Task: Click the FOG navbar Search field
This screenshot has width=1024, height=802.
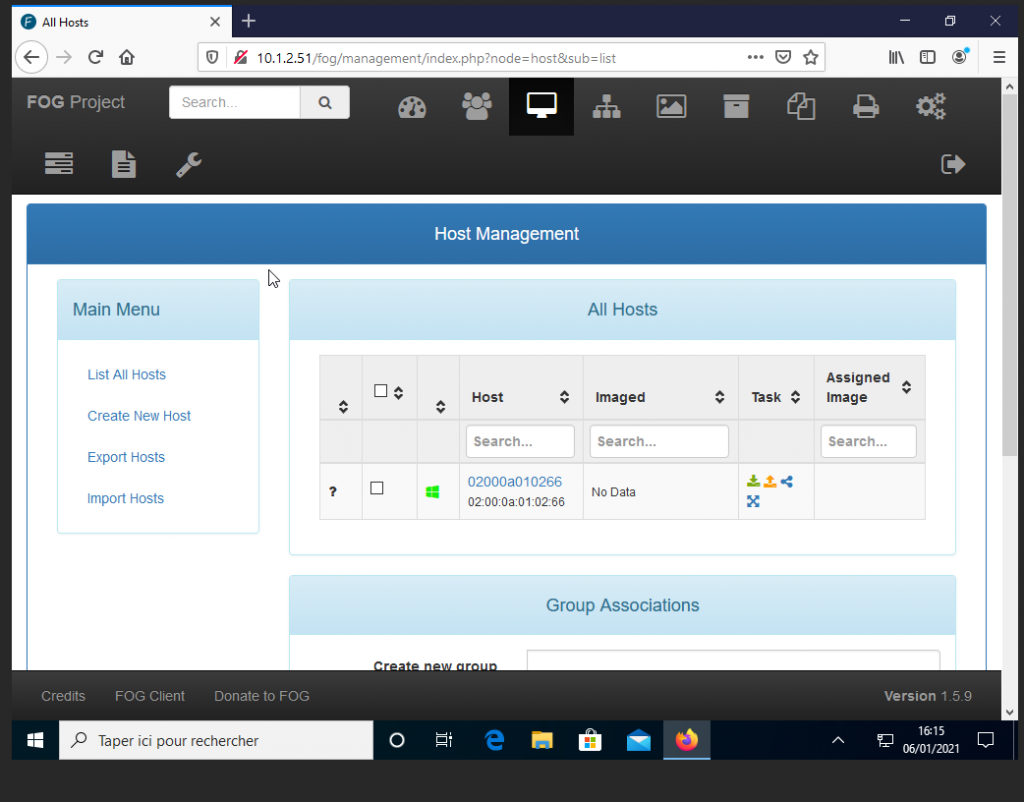Action: point(234,103)
